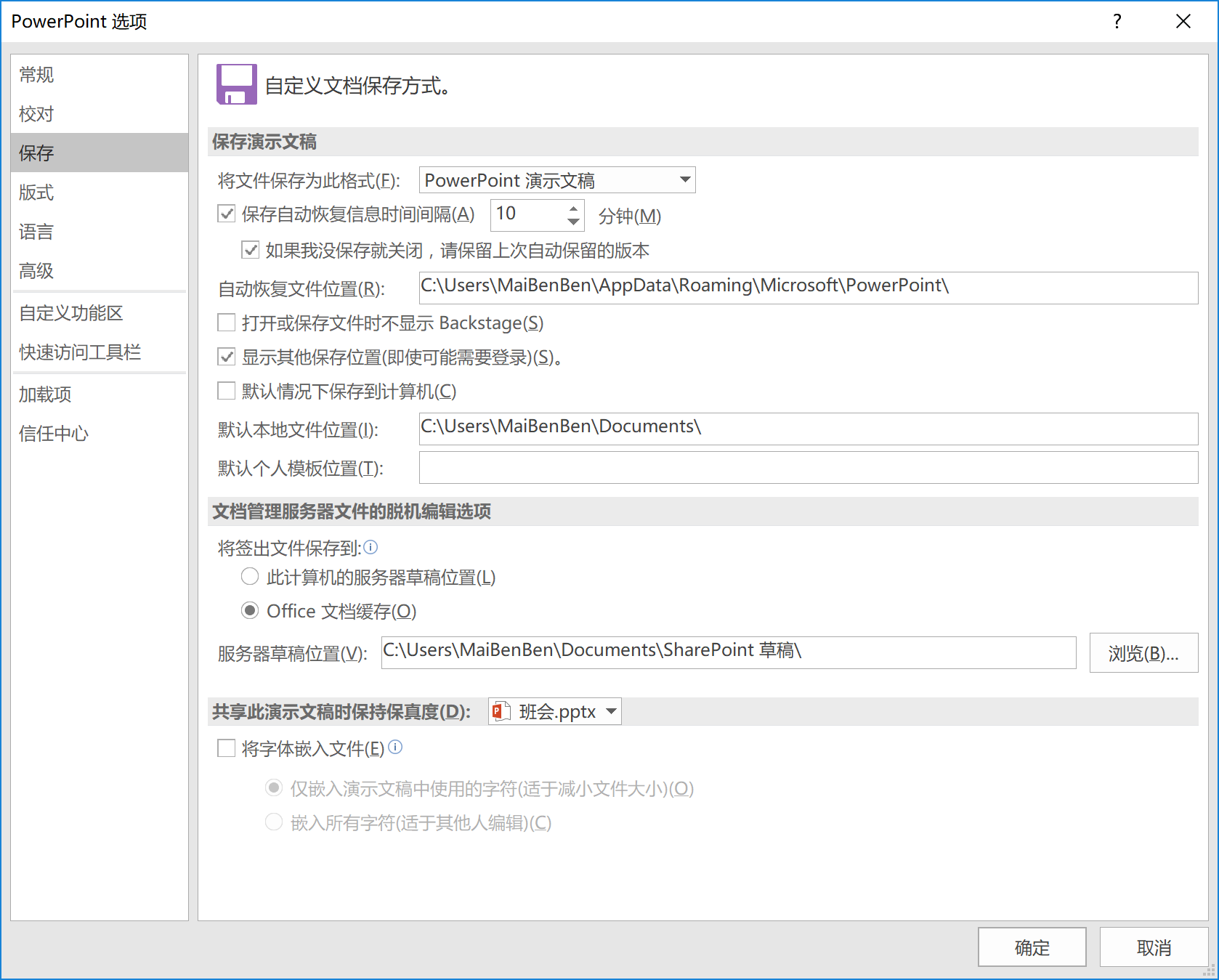
Task: Click the PowerPoint file icon for 班会.pptx
Action: click(x=501, y=711)
